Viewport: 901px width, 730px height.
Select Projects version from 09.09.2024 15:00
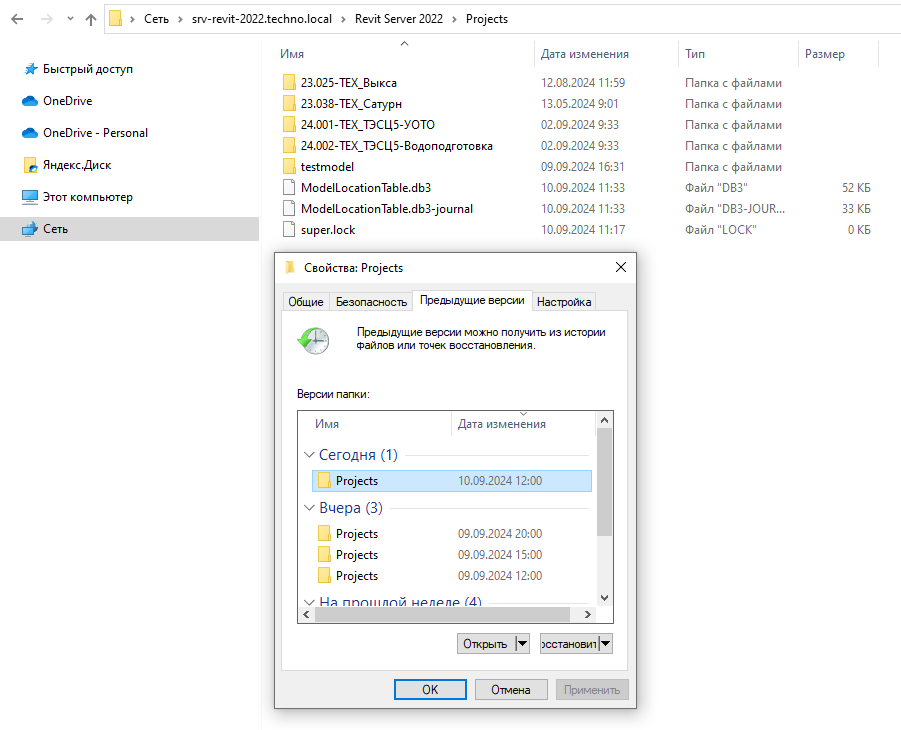tap(357, 555)
